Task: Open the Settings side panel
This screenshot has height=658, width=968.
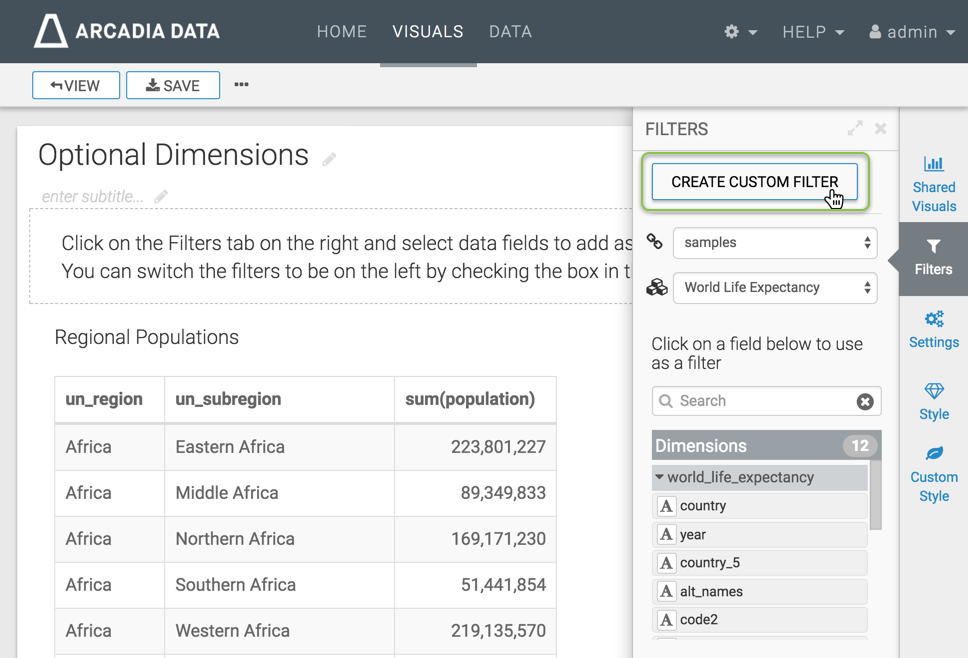Action: tap(933, 329)
